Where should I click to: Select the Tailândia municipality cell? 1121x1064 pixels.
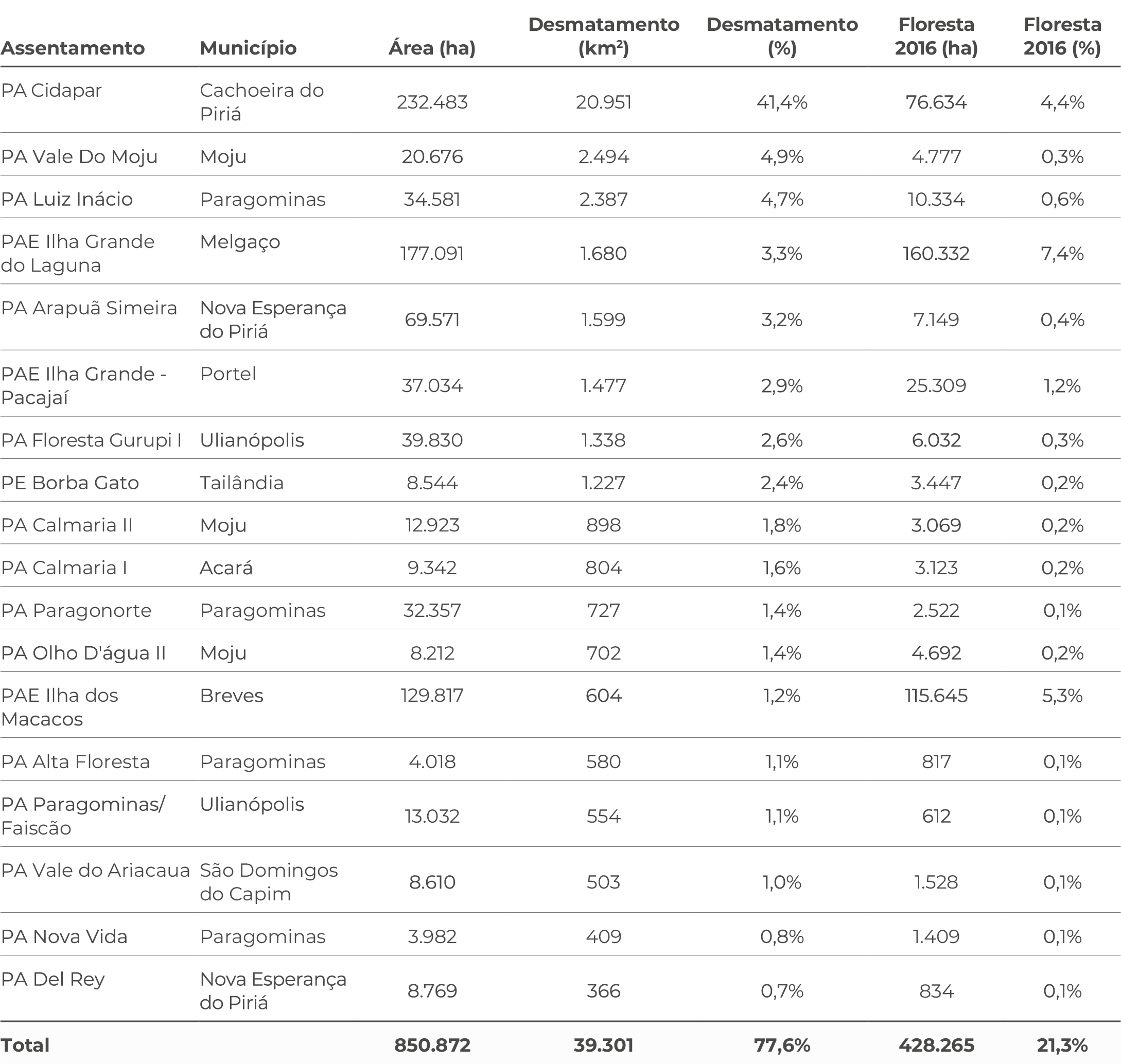(x=242, y=483)
